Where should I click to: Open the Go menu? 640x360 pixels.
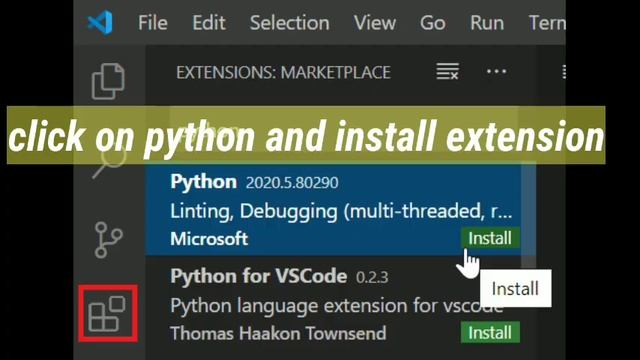[x=433, y=22]
